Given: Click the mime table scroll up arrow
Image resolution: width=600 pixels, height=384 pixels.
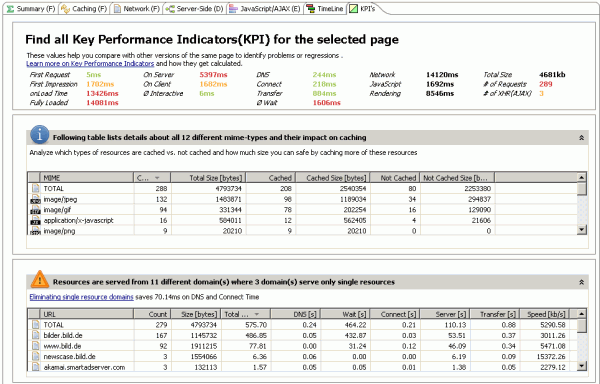Looking at the screenshot, I should click(x=581, y=177).
